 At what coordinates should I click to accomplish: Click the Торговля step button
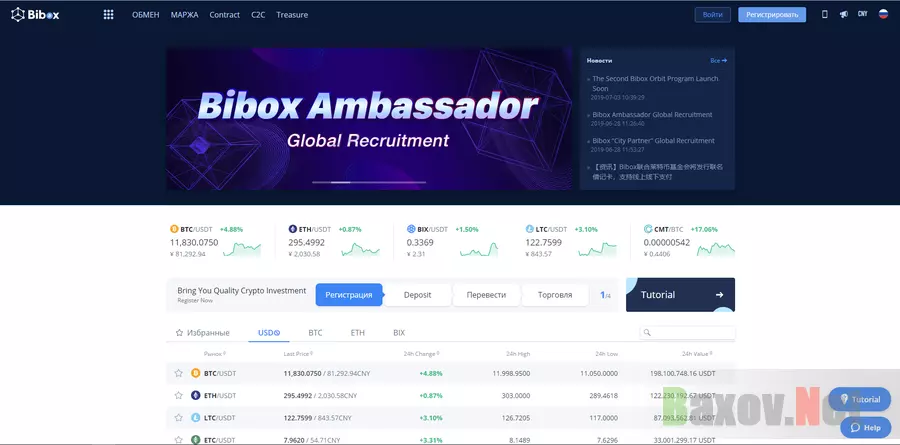(555, 295)
